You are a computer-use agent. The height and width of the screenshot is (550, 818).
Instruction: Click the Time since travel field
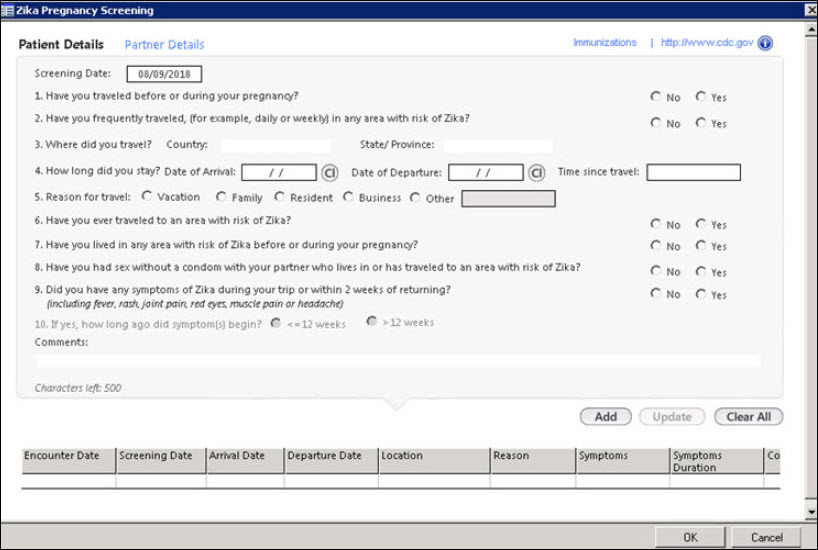point(693,173)
